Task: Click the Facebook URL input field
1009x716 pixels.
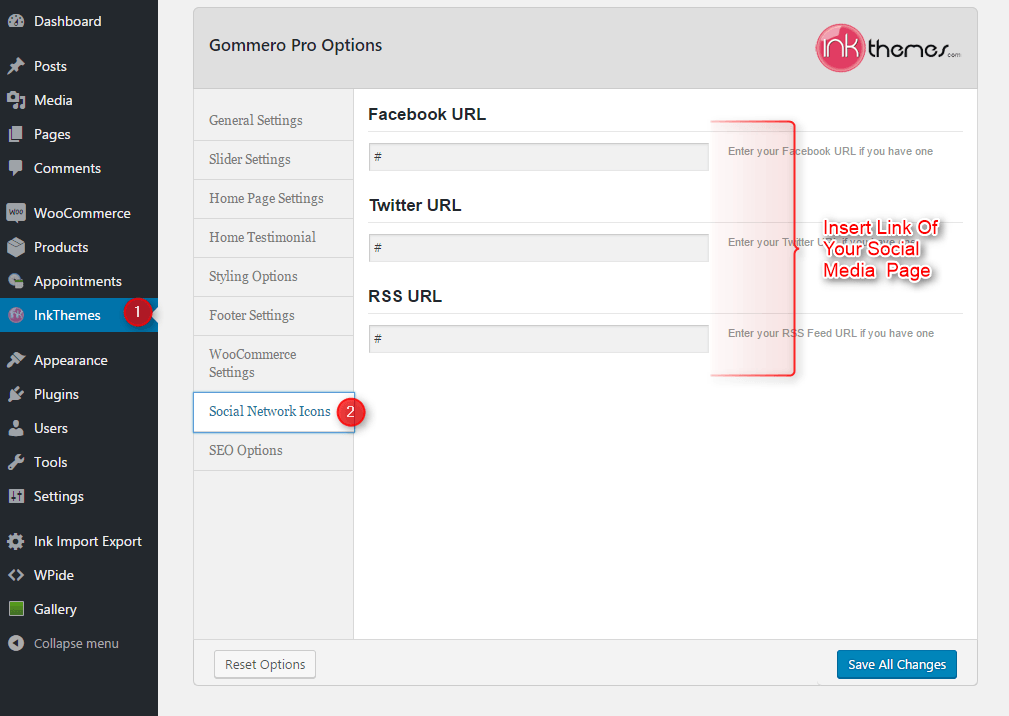Action: tap(539, 157)
